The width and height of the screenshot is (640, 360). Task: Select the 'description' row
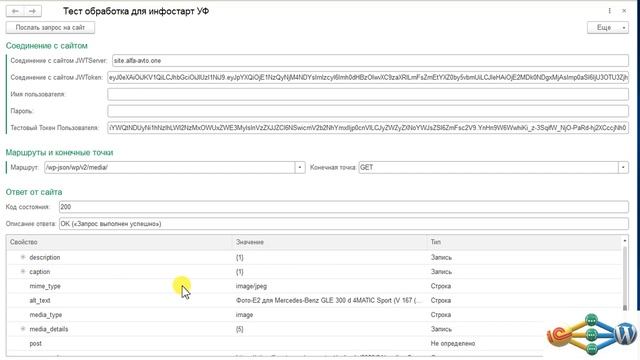coord(314,257)
